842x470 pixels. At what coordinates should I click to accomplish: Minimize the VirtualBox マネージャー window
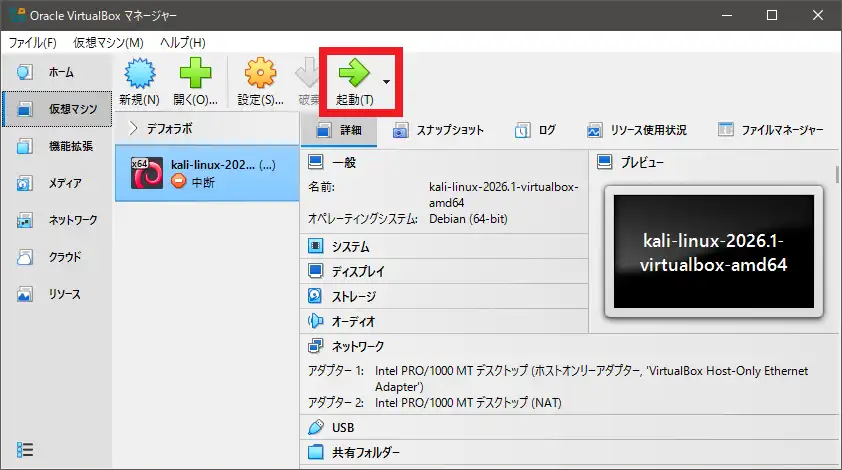point(727,15)
